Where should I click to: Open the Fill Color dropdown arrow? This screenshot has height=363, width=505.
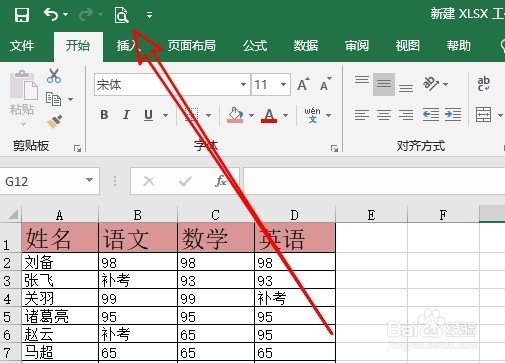point(251,115)
